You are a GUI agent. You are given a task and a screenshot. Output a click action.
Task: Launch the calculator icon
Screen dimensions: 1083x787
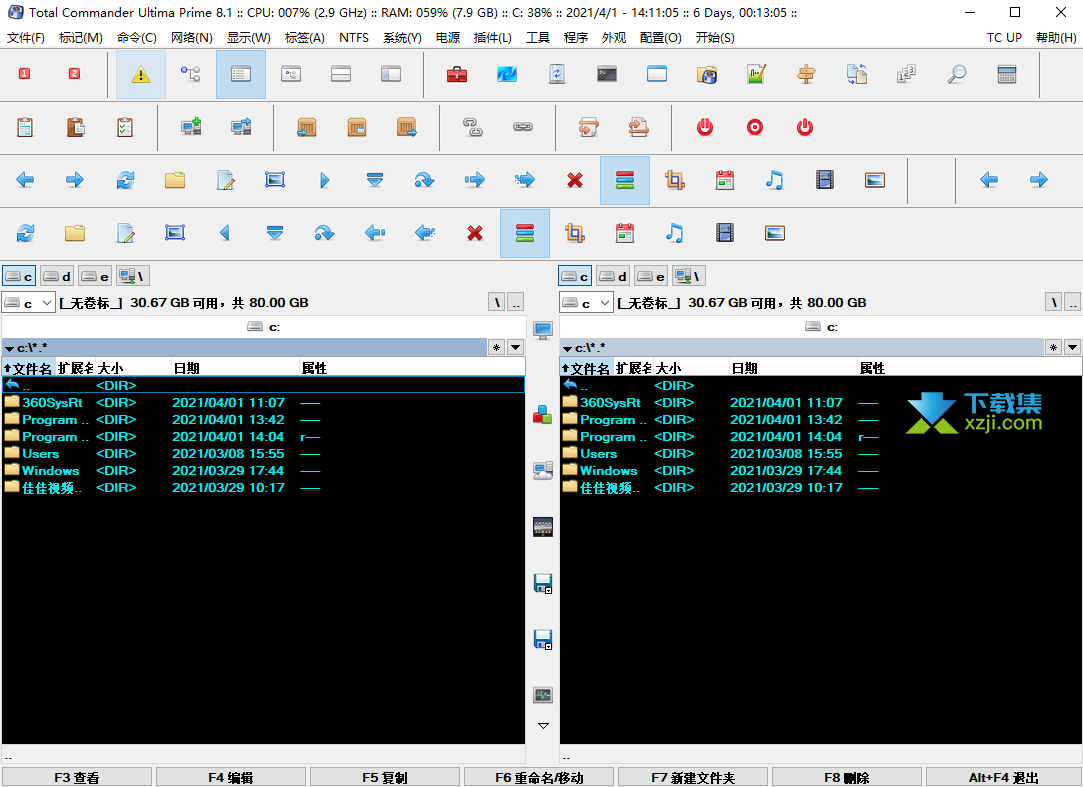click(x=1007, y=74)
